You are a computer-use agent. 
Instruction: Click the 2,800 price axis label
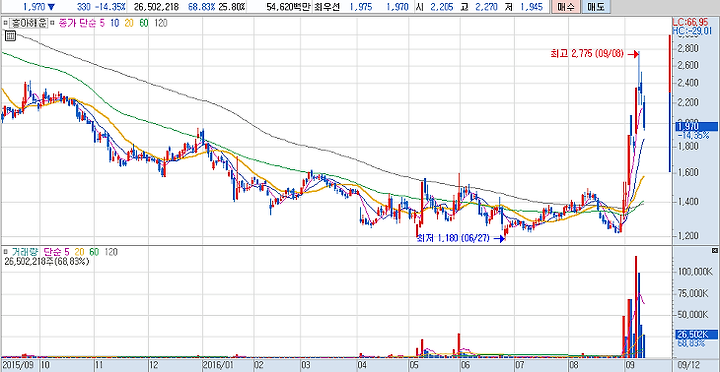point(687,48)
